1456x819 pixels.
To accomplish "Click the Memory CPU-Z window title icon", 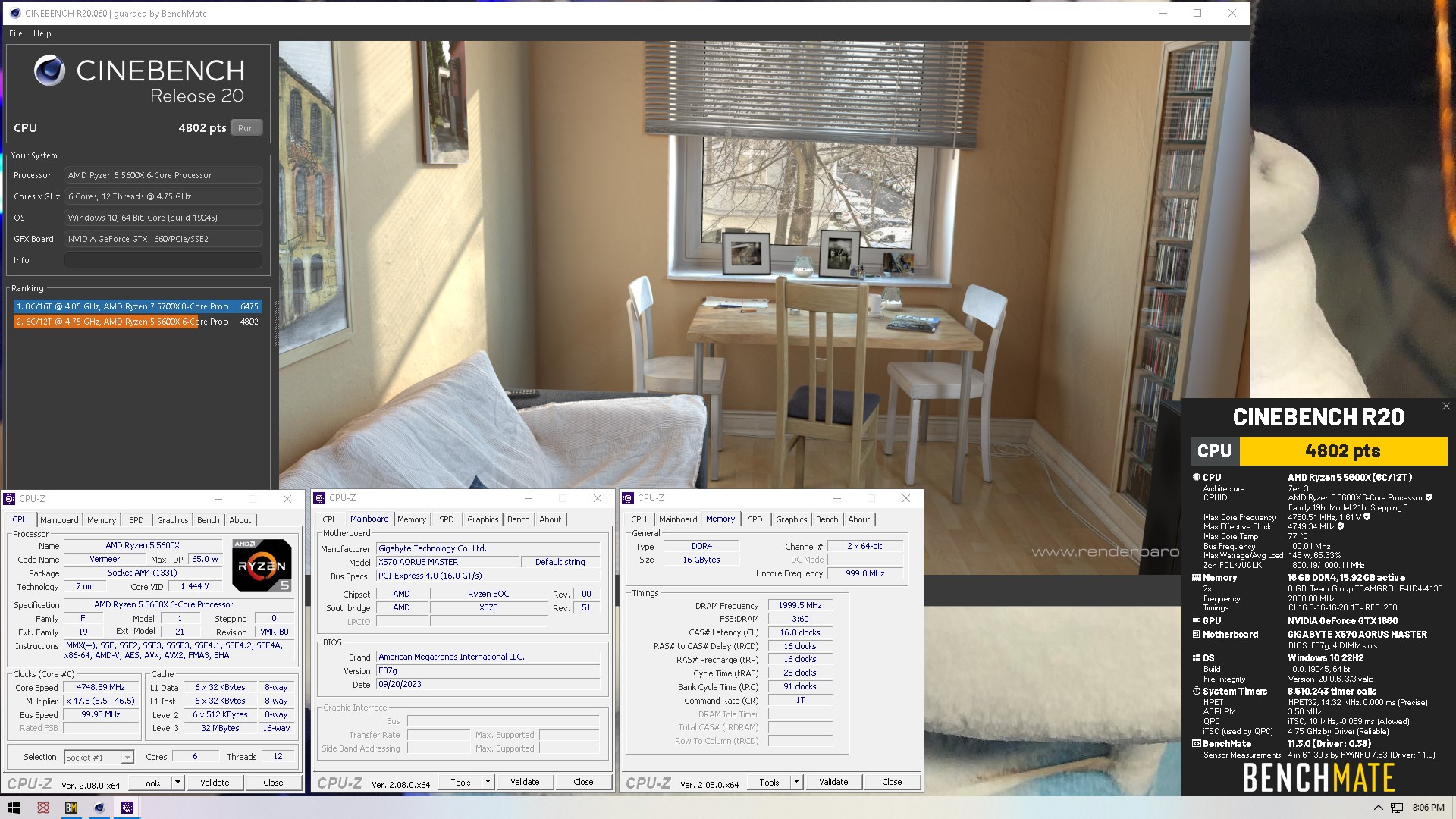I will (x=628, y=498).
